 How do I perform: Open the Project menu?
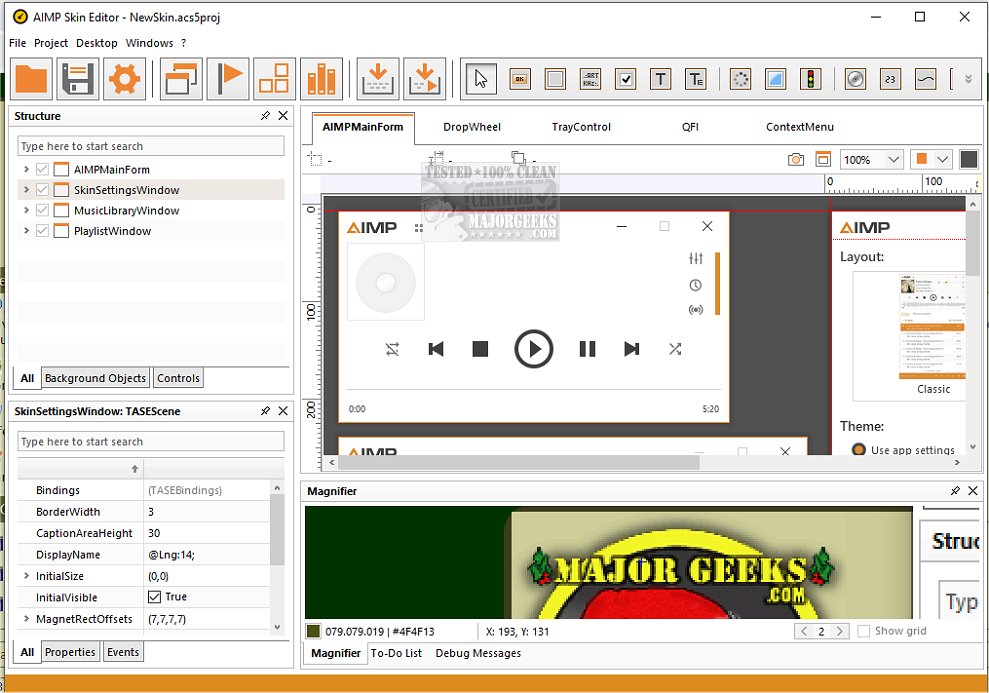52,43
